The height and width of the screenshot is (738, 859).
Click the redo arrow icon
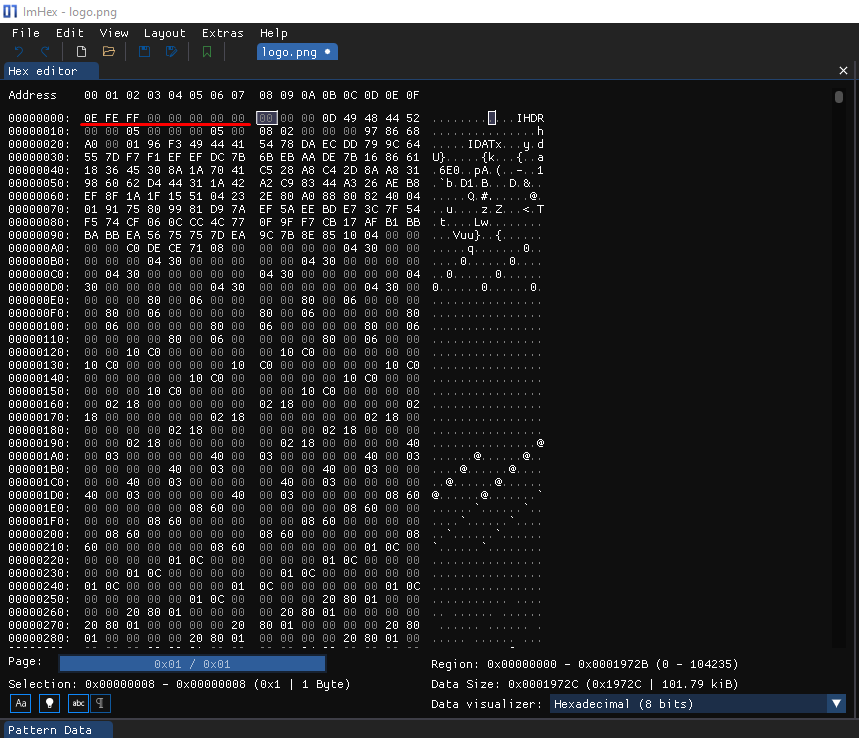click(x=45, y=51)
